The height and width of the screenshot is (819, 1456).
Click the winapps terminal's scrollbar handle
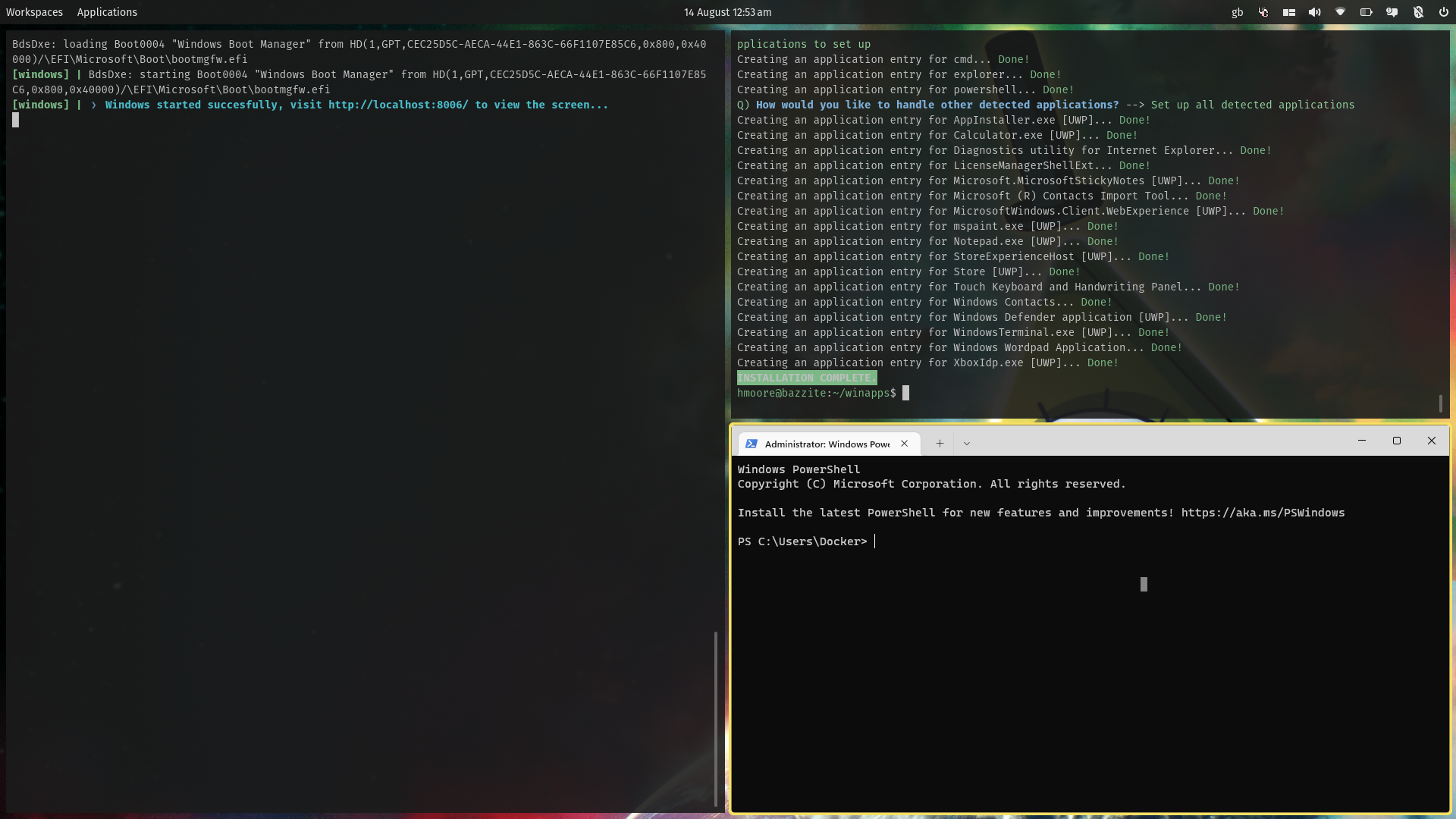click(x=1440, y=403)
